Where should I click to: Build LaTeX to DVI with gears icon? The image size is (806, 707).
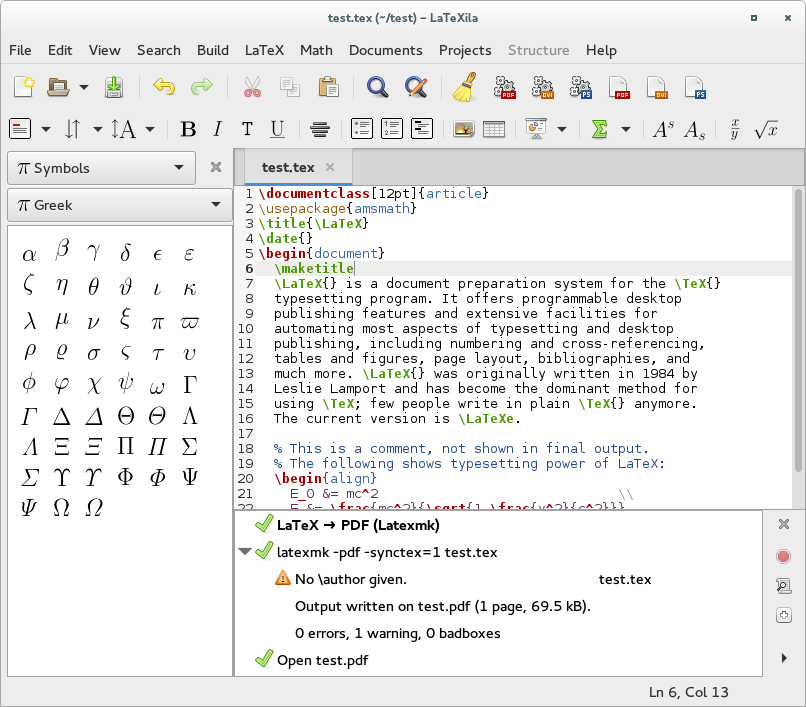542,87
